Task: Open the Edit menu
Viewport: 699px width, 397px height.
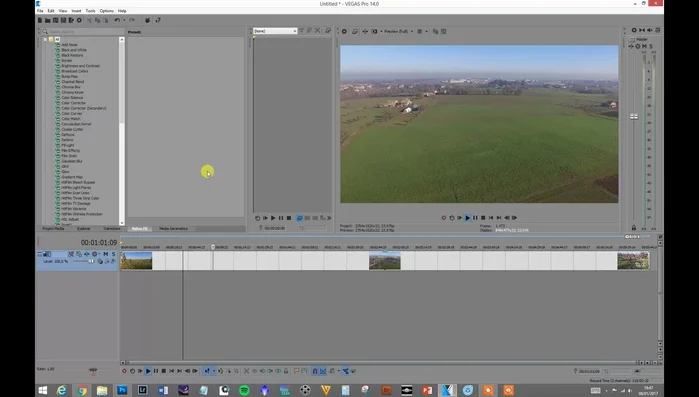Action: (x=51, y=11)
